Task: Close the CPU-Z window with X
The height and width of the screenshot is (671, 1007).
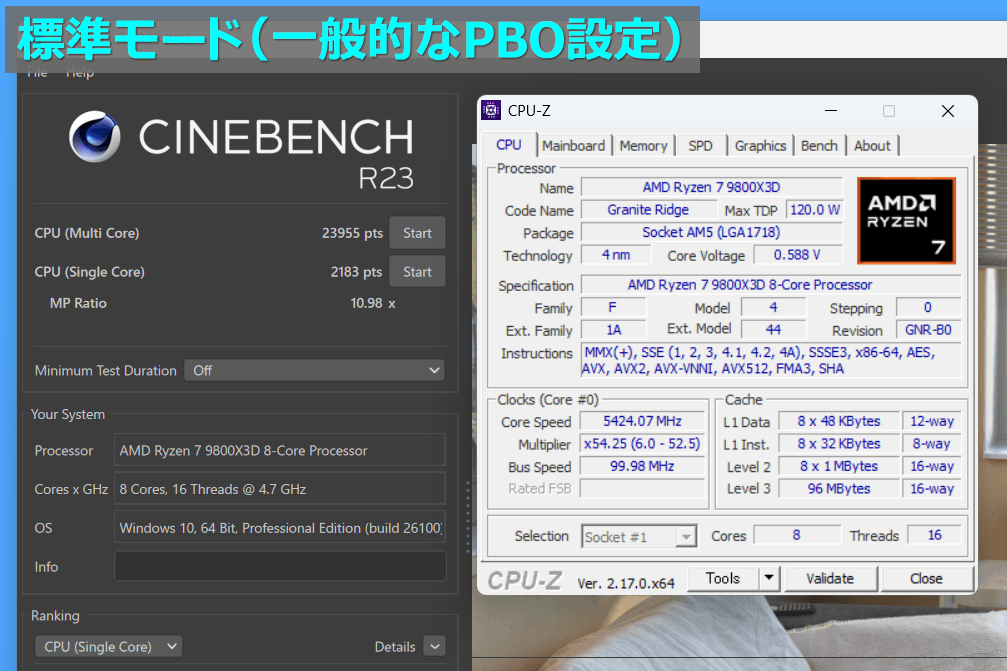Action: click(x=947, y=111)
